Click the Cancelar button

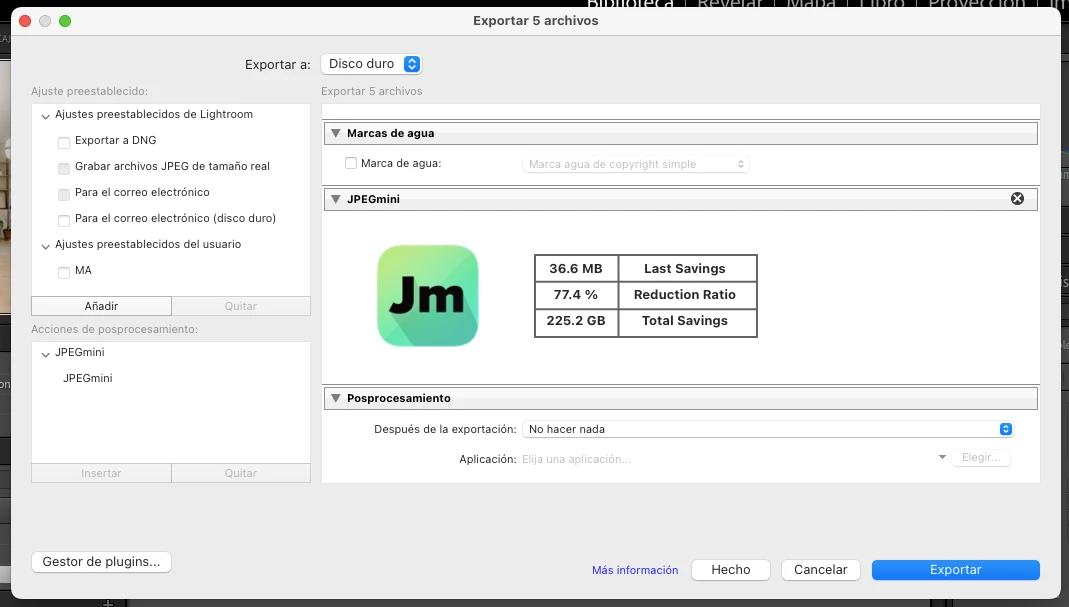(820, 569)
